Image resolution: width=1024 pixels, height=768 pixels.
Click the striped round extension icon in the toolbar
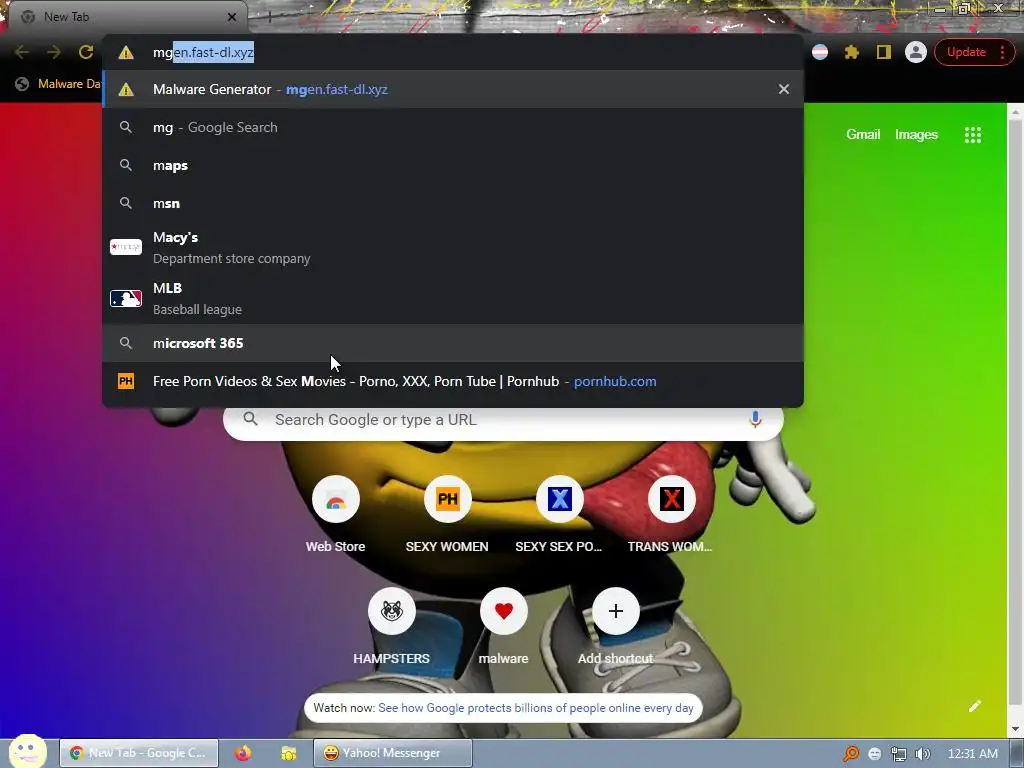pyautogui.click(x=820, y=52)
